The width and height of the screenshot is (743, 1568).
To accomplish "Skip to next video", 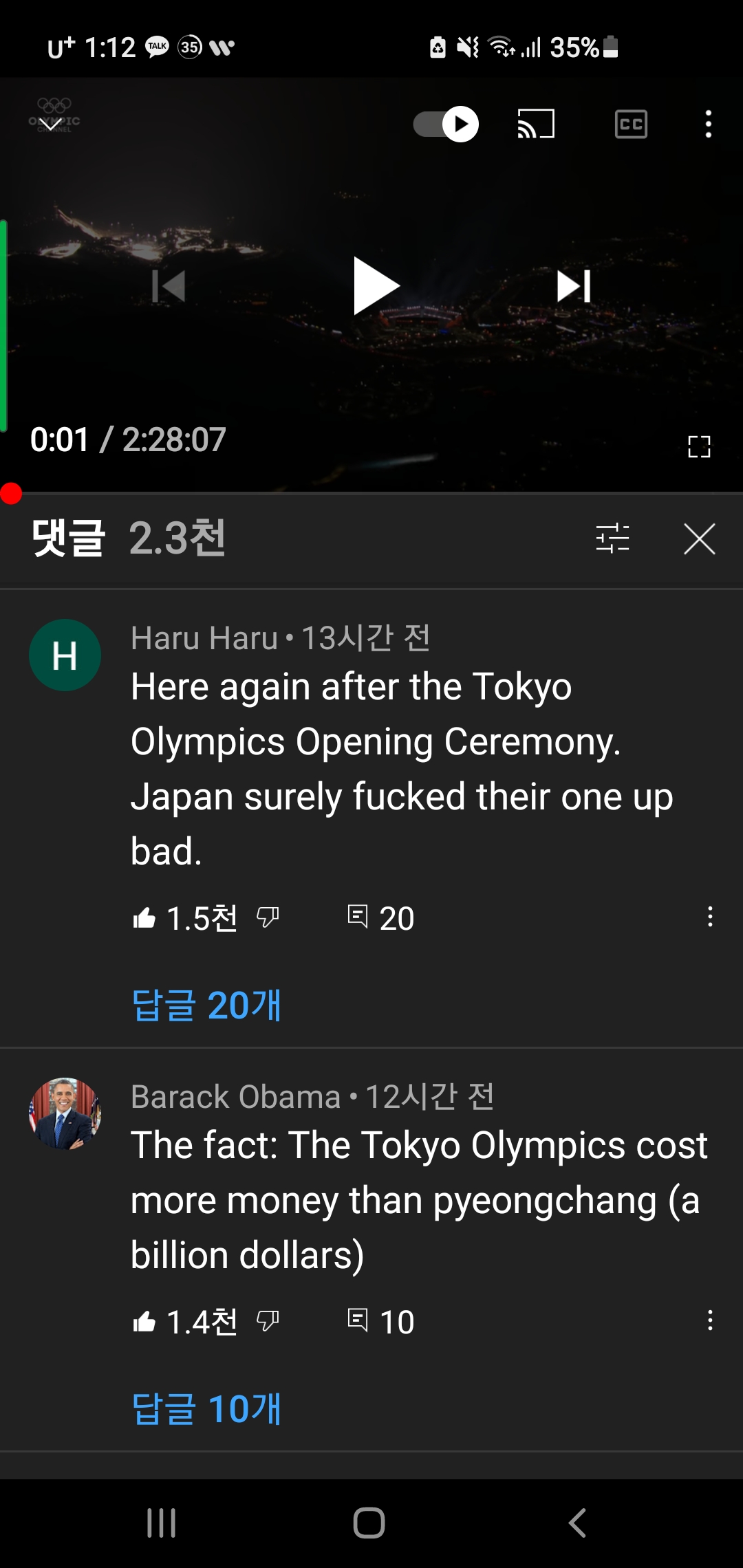I will pyautogui.click(x=574, y=286).
